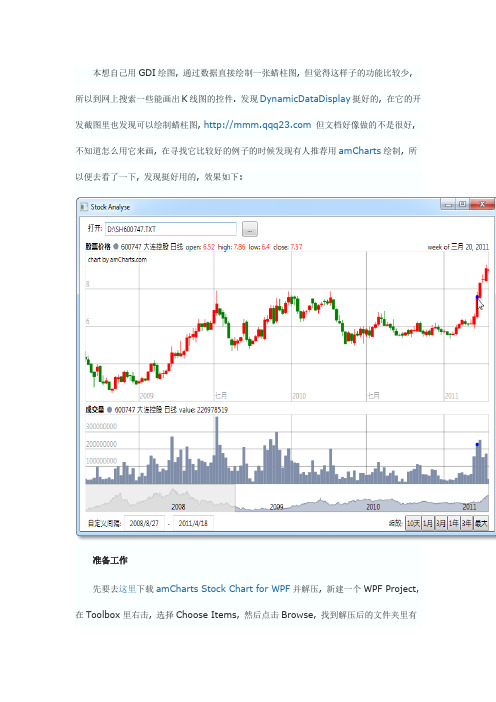Open the DynamicDataDisplay link

[x=305, y=99]
